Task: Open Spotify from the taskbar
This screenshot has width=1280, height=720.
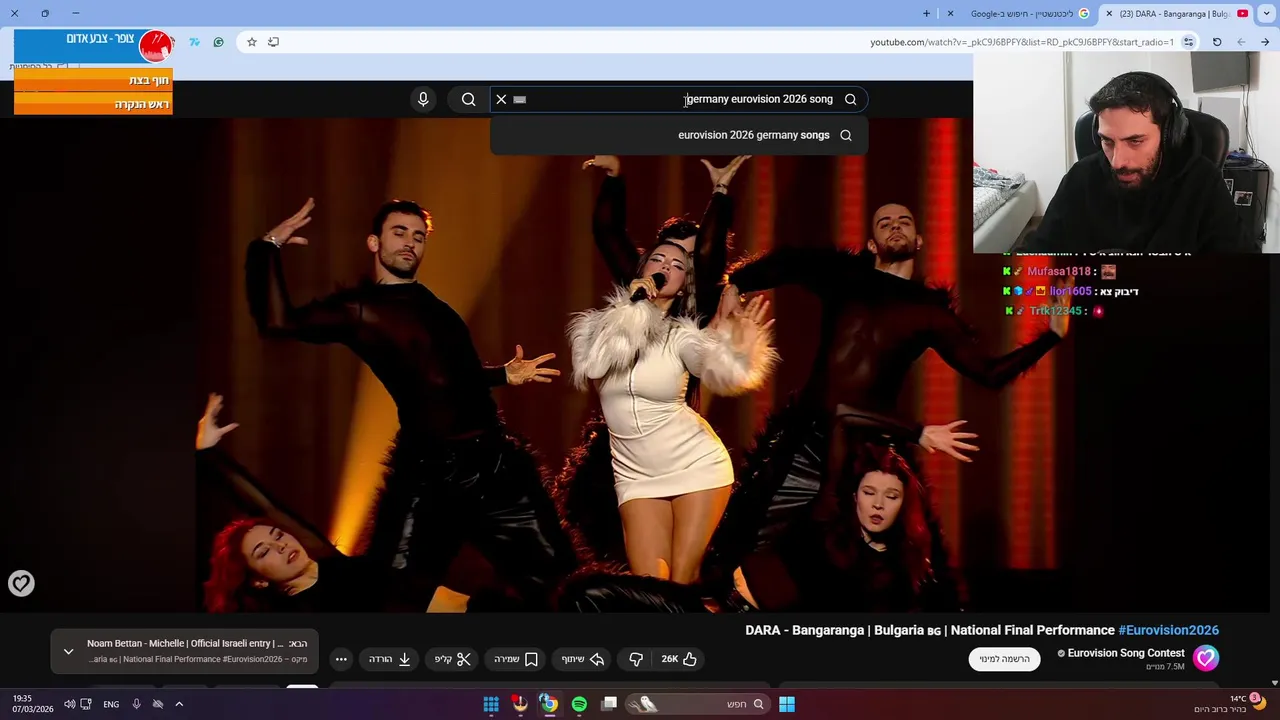Action: tap(579, 704)
